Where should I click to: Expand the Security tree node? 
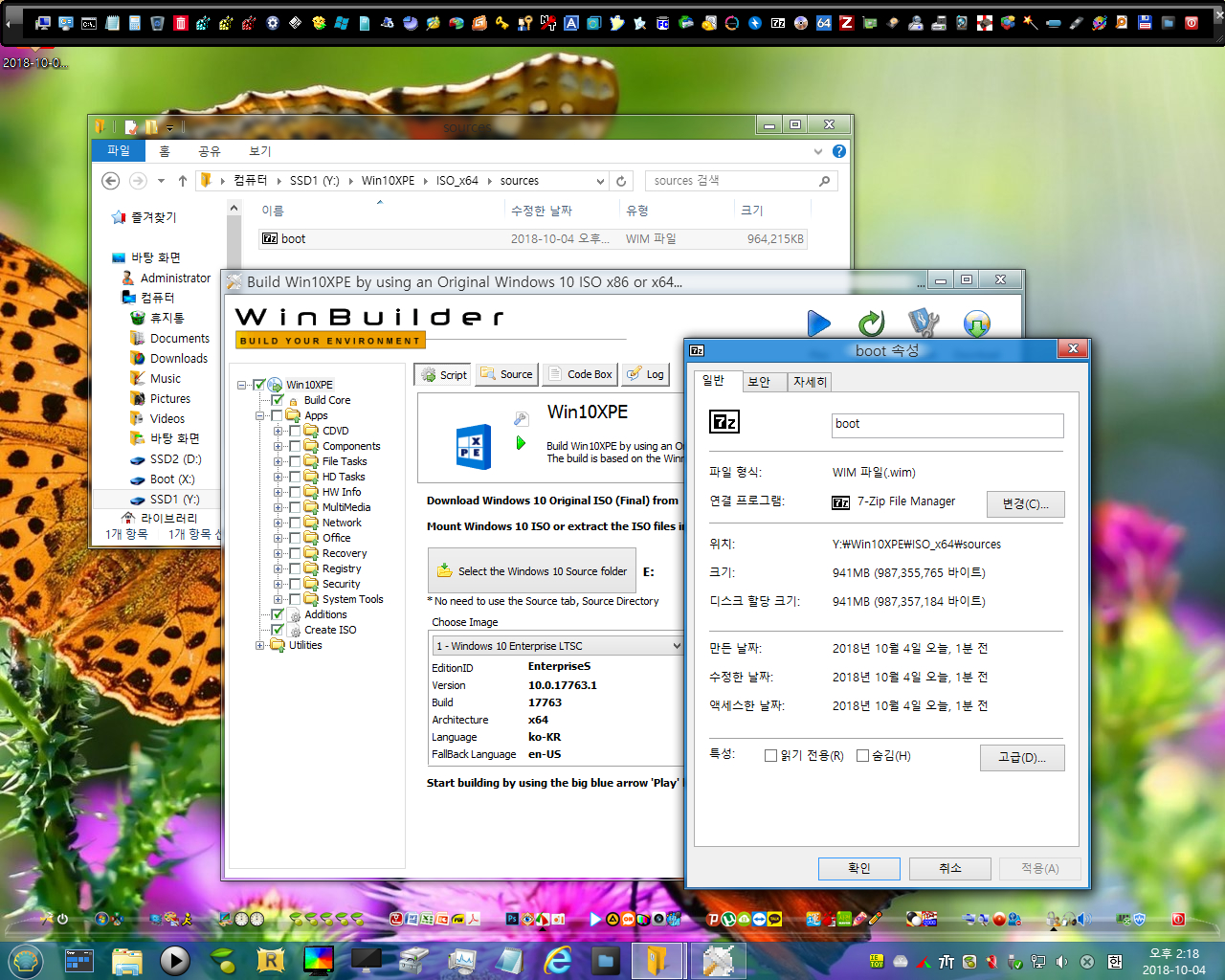(x=278, y=584)
